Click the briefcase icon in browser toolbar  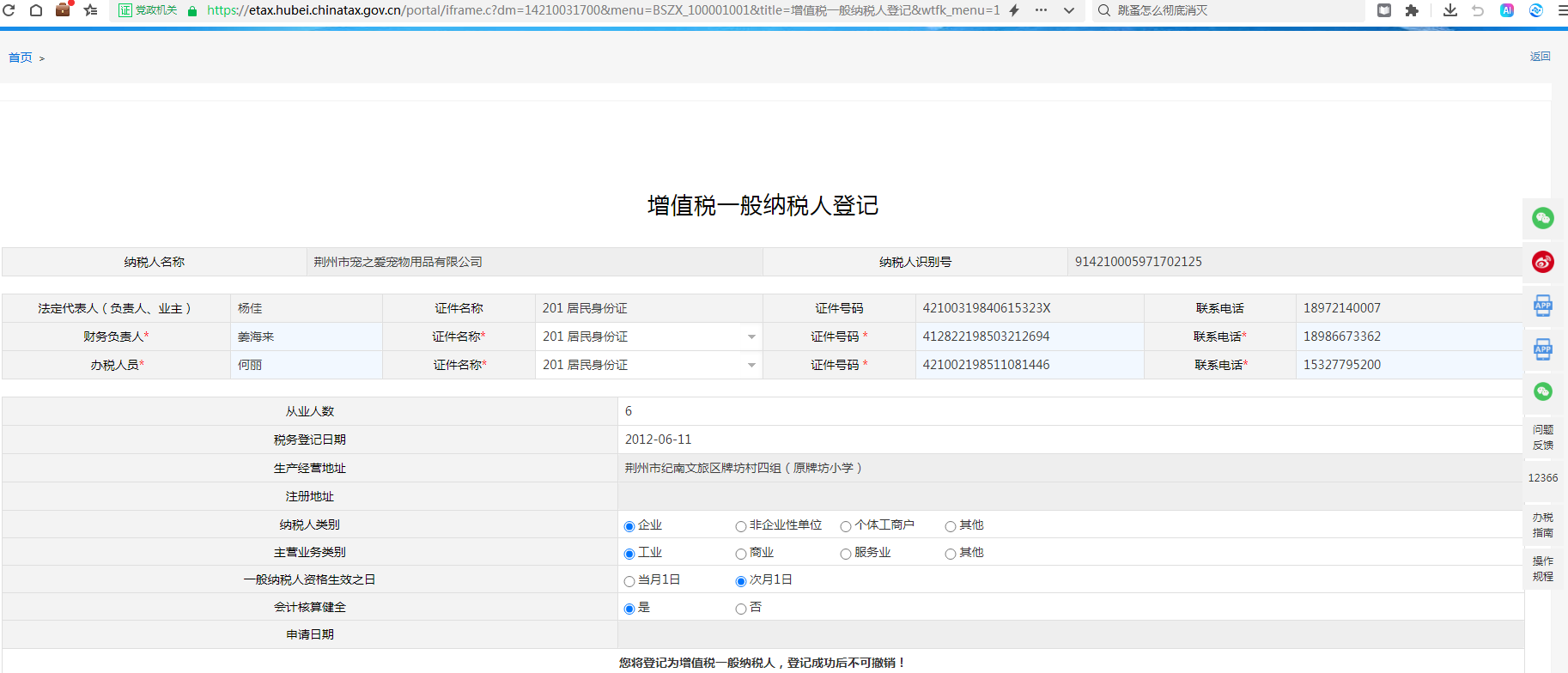(63, 10)
